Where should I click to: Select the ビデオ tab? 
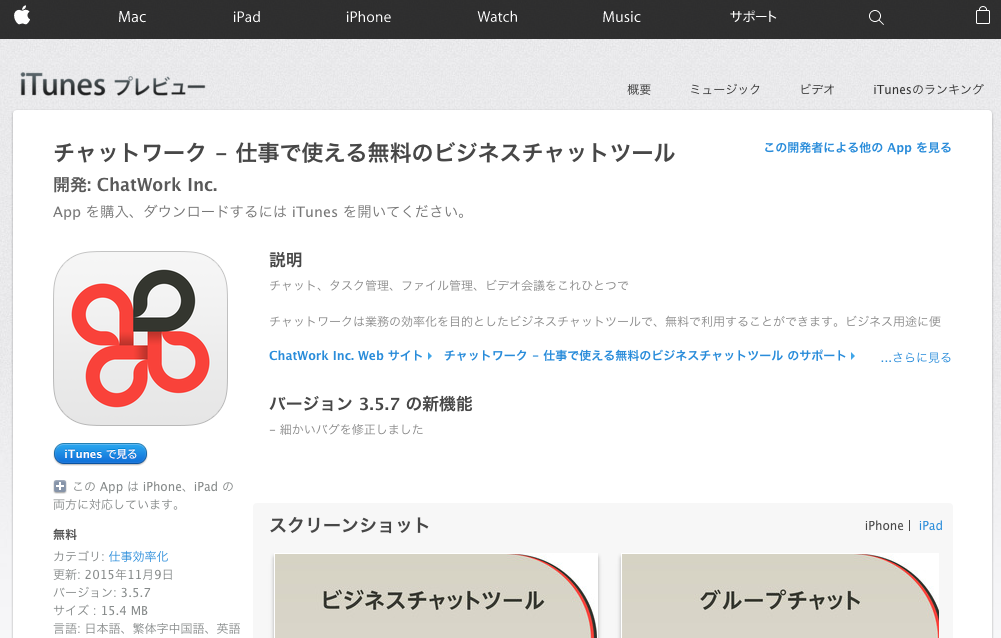click(x=817, y=89)
